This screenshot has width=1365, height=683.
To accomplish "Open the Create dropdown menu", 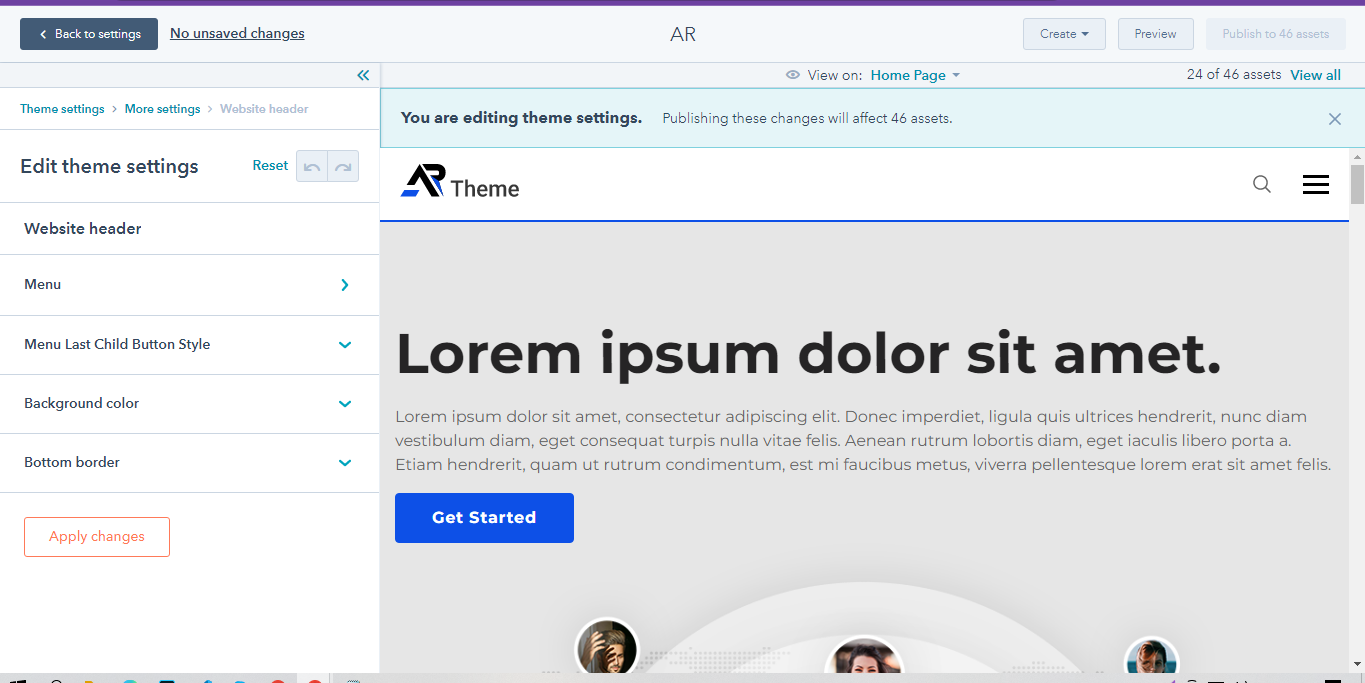I will (x=1063, y=34).
